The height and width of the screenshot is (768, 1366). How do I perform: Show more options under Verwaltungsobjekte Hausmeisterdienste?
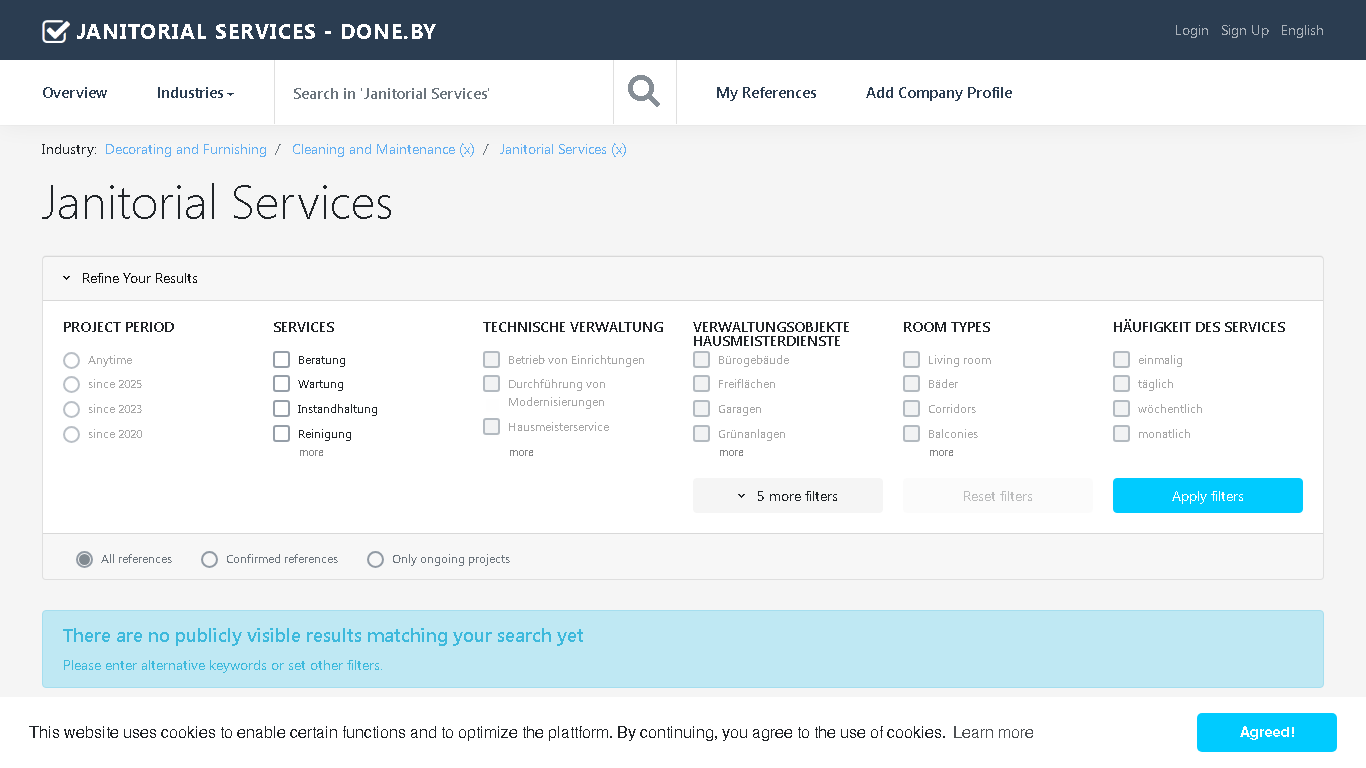[731, 453]
